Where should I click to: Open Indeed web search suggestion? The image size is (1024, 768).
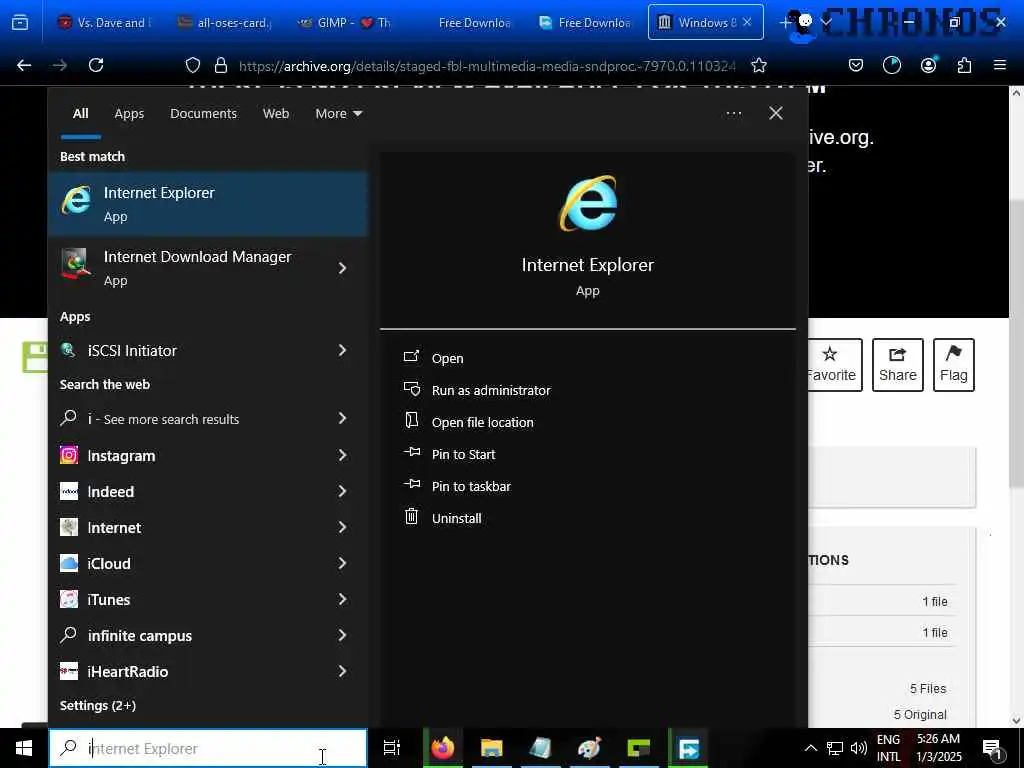[x=208, y=491]
